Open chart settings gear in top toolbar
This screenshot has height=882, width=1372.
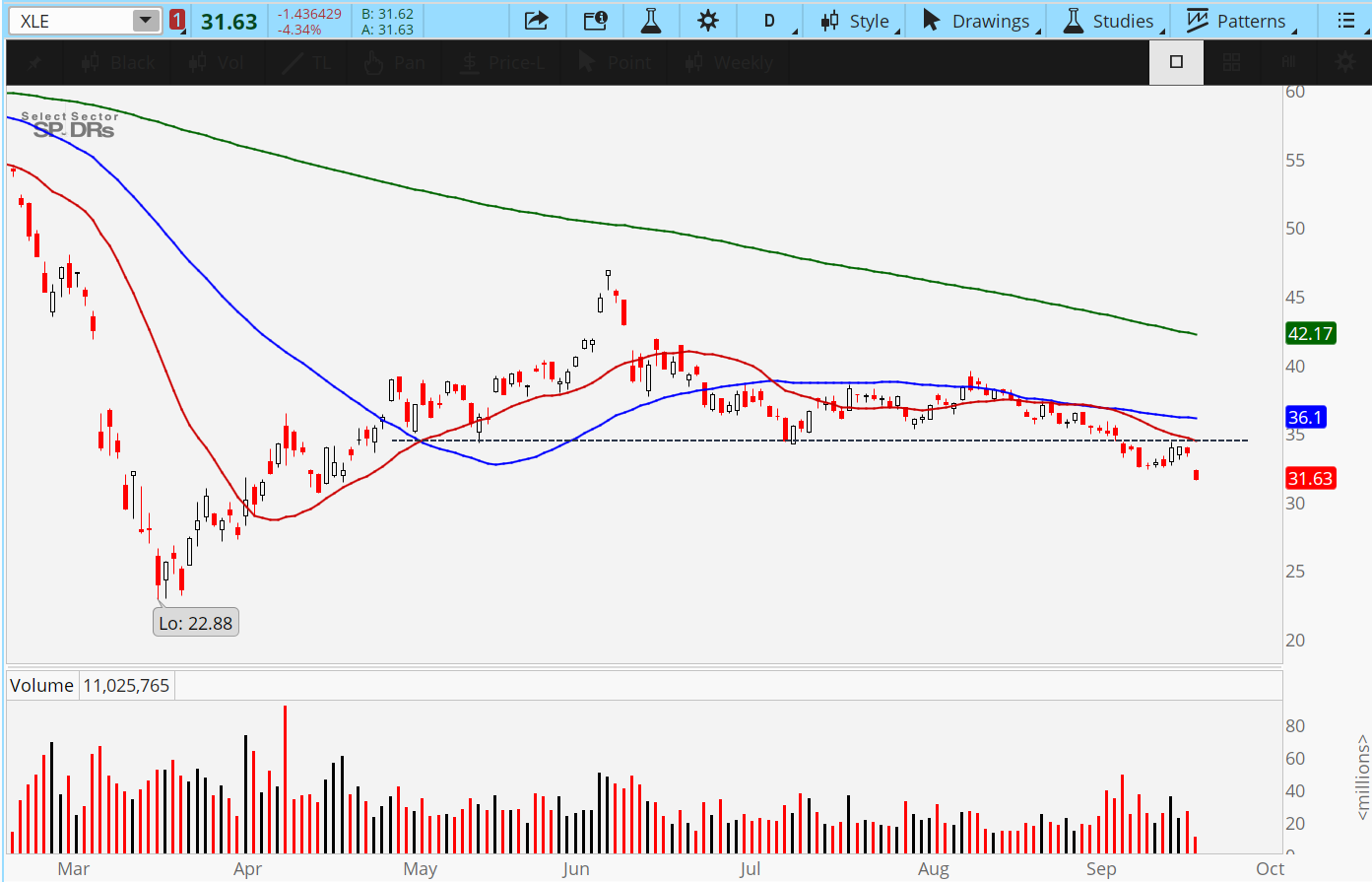pyautogui.click(x=707, y=21)
